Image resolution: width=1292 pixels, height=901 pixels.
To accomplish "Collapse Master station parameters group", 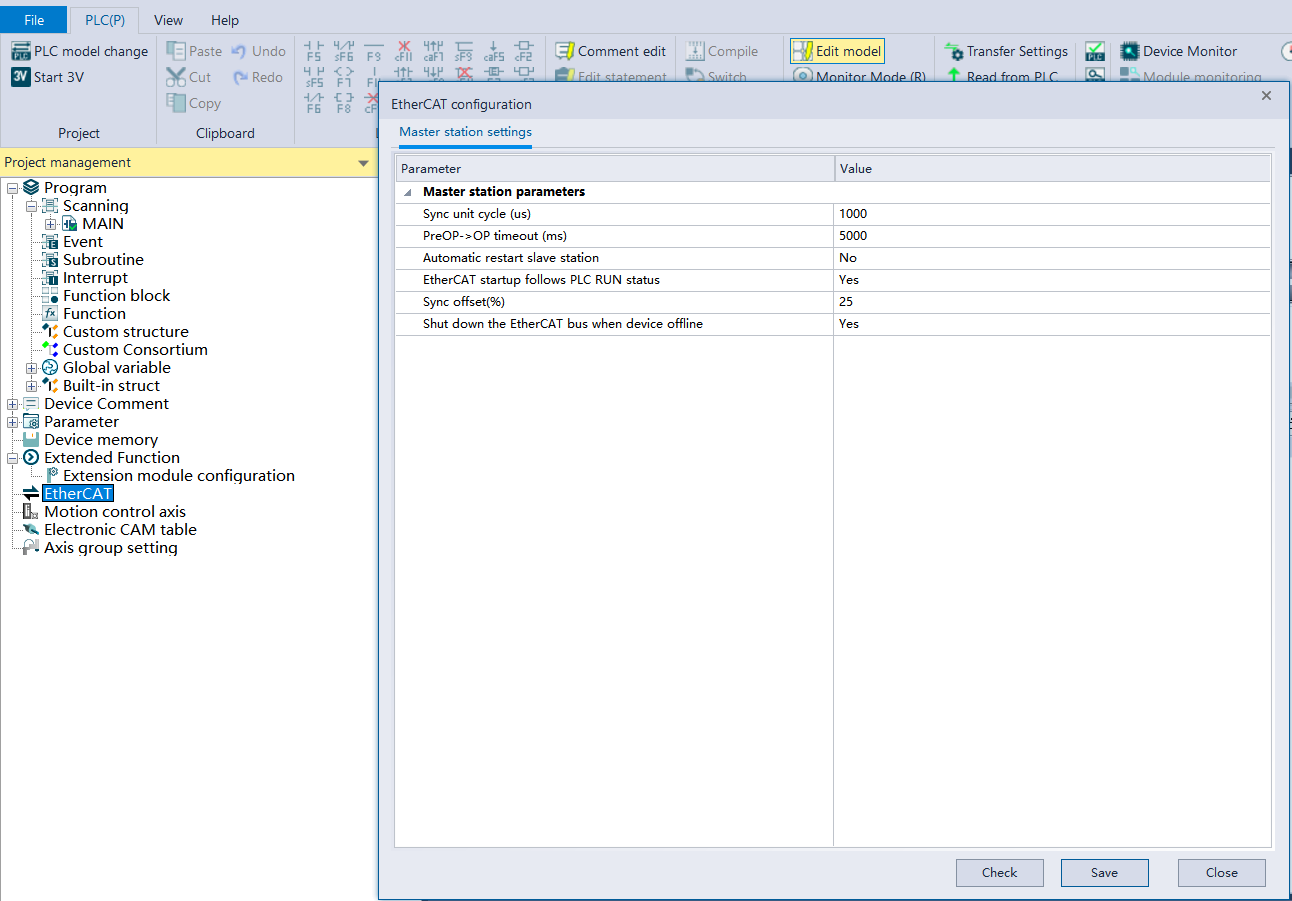I will (x=408, y=192).
